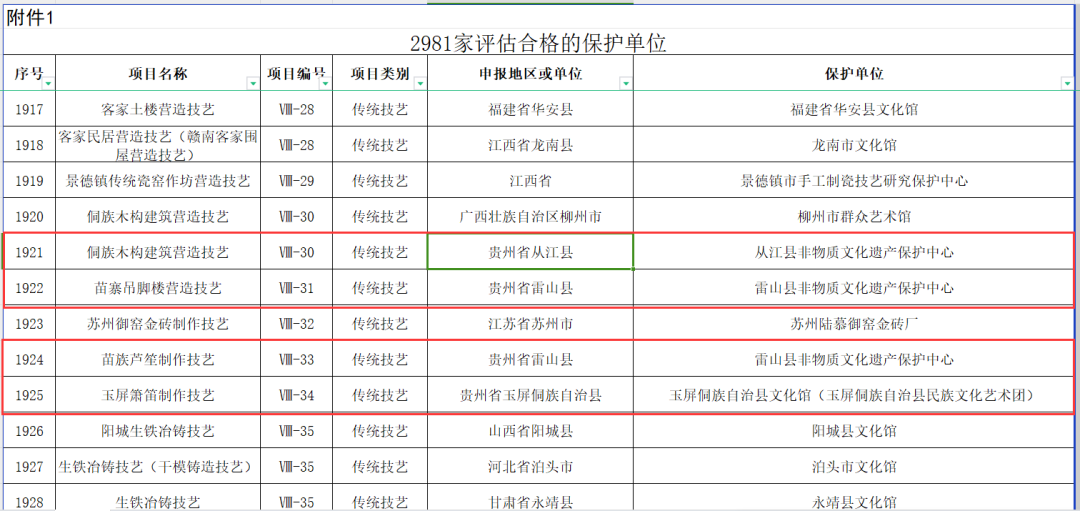Click the serial number cell 1923
The height and width of the screenshot is (511, 1080).
click(30, 324)
